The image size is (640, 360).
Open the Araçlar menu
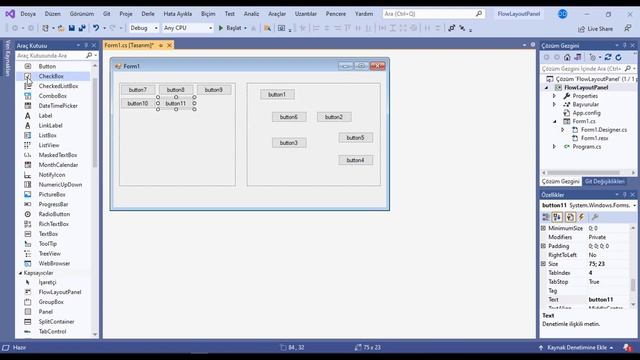click(277, 14)
